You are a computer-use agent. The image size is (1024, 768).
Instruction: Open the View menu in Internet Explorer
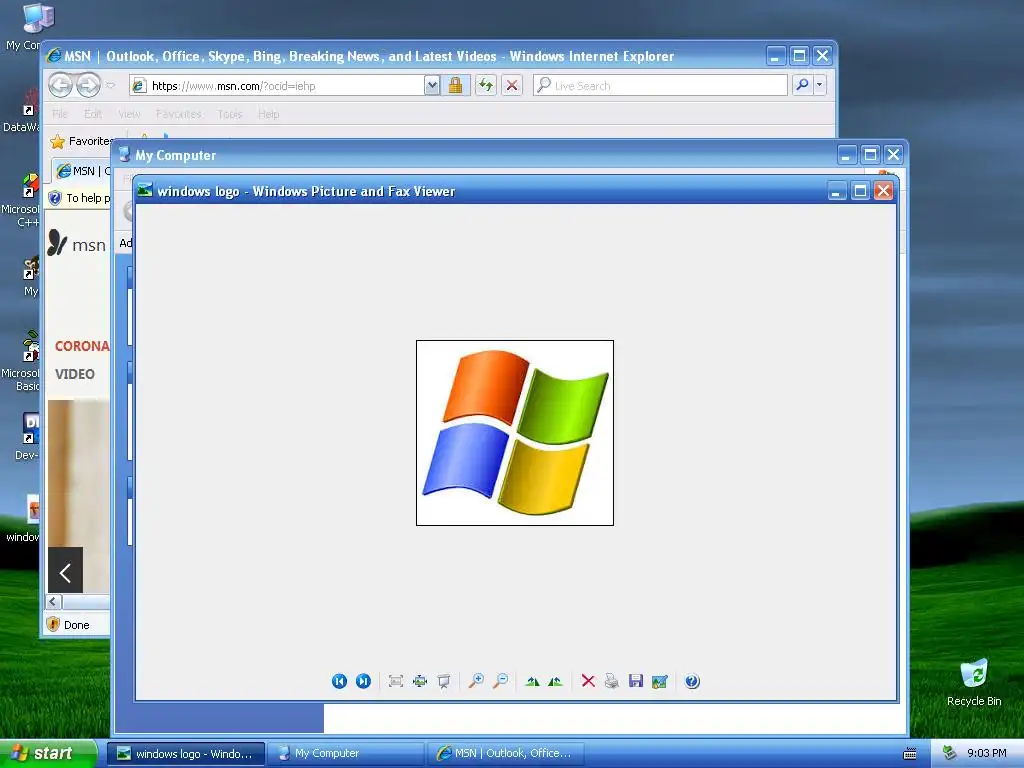(129, 114)
